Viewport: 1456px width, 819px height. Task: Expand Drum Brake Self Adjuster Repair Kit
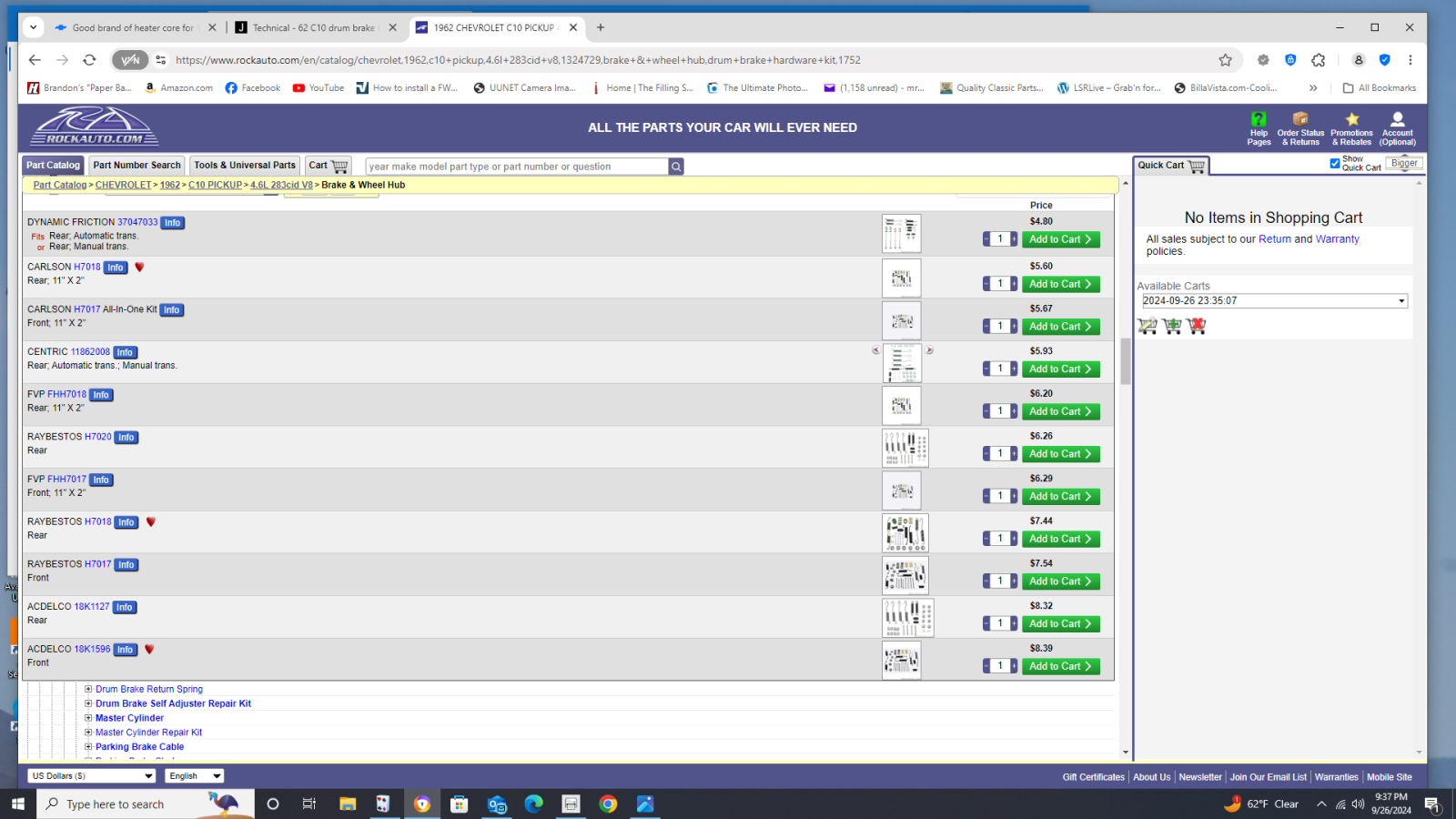(x=88, y=703)
